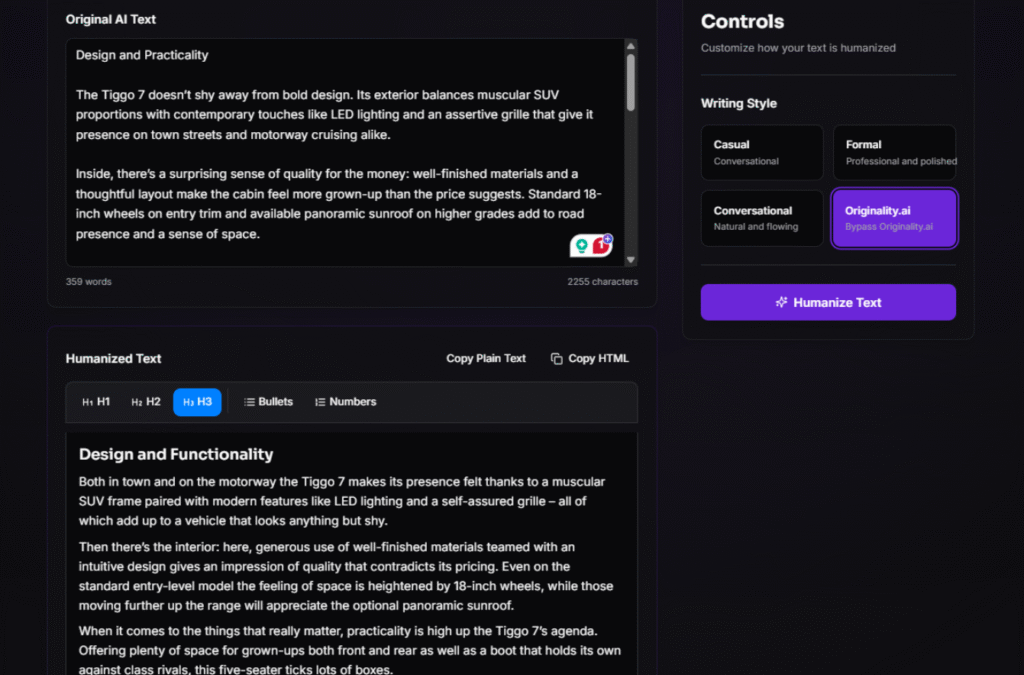This screenshot has width=1024, height=675.
Task: Click the green lightbulb Grammarly icon
Action: point(582,246)
